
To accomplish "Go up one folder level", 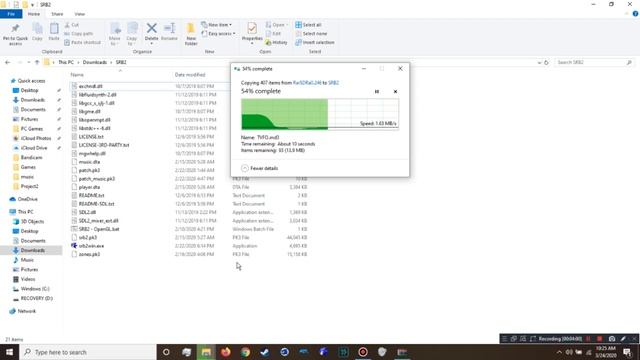I will [x=37, y=62].
